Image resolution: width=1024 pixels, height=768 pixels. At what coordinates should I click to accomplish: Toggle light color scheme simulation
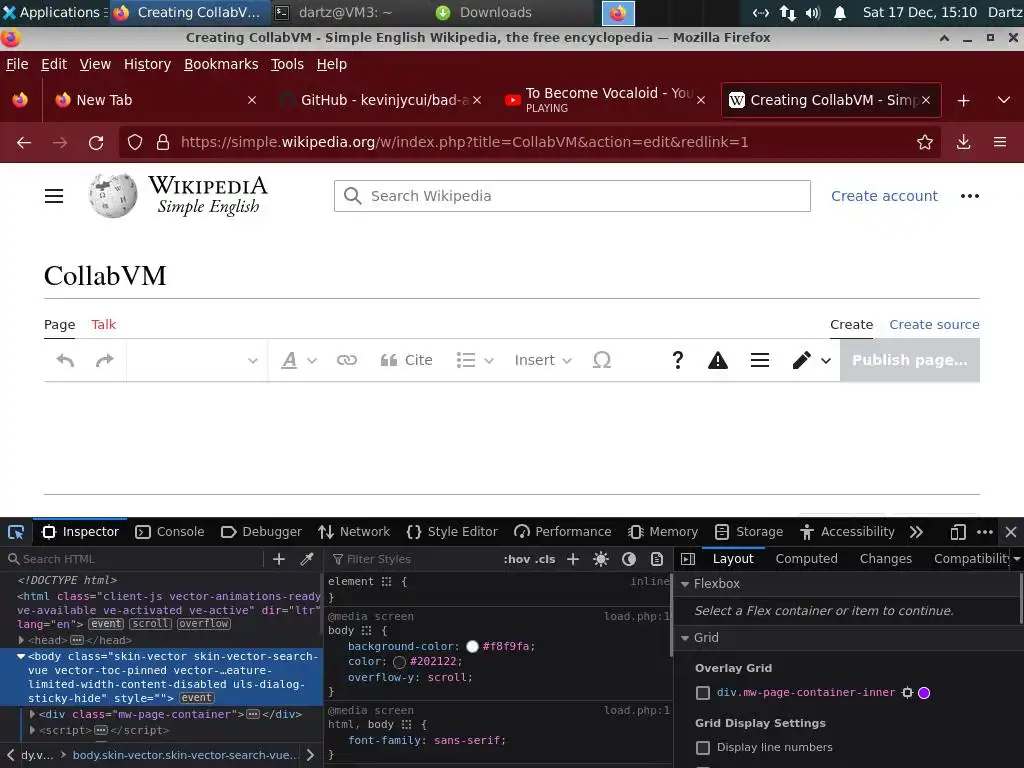point(601,559)
